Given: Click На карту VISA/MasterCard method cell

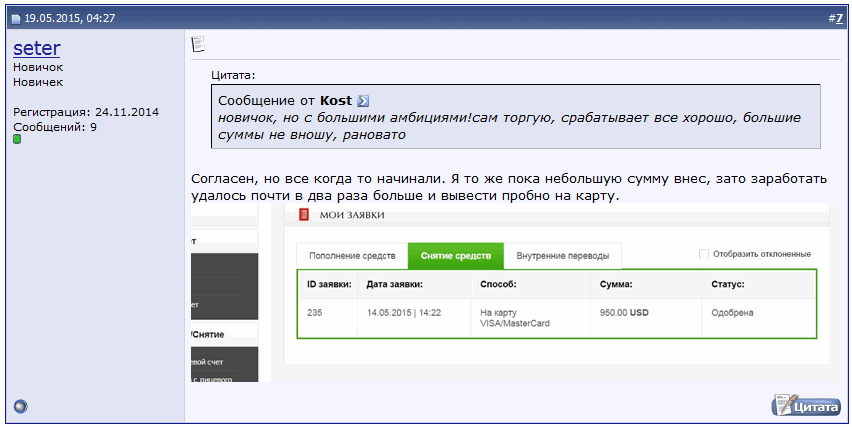Looking at the screenshot, I should click(530, 318).
